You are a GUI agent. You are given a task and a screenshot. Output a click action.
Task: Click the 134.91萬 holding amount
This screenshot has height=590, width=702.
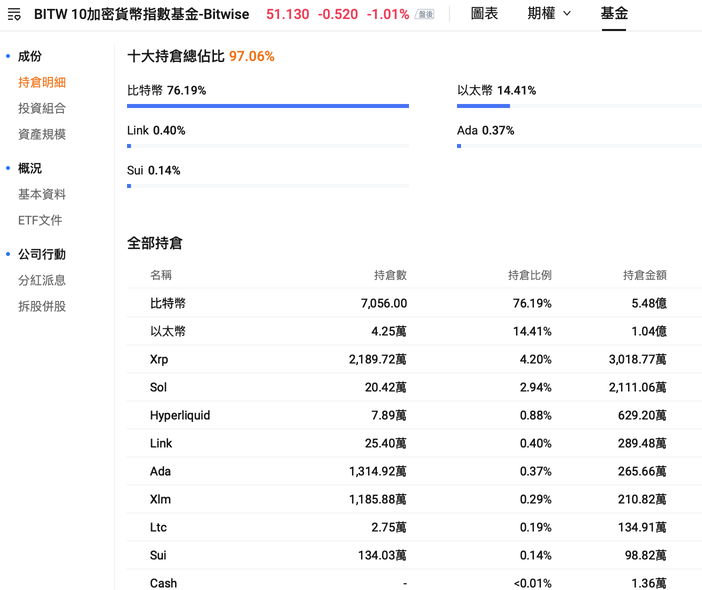click(x=642, y=527)
